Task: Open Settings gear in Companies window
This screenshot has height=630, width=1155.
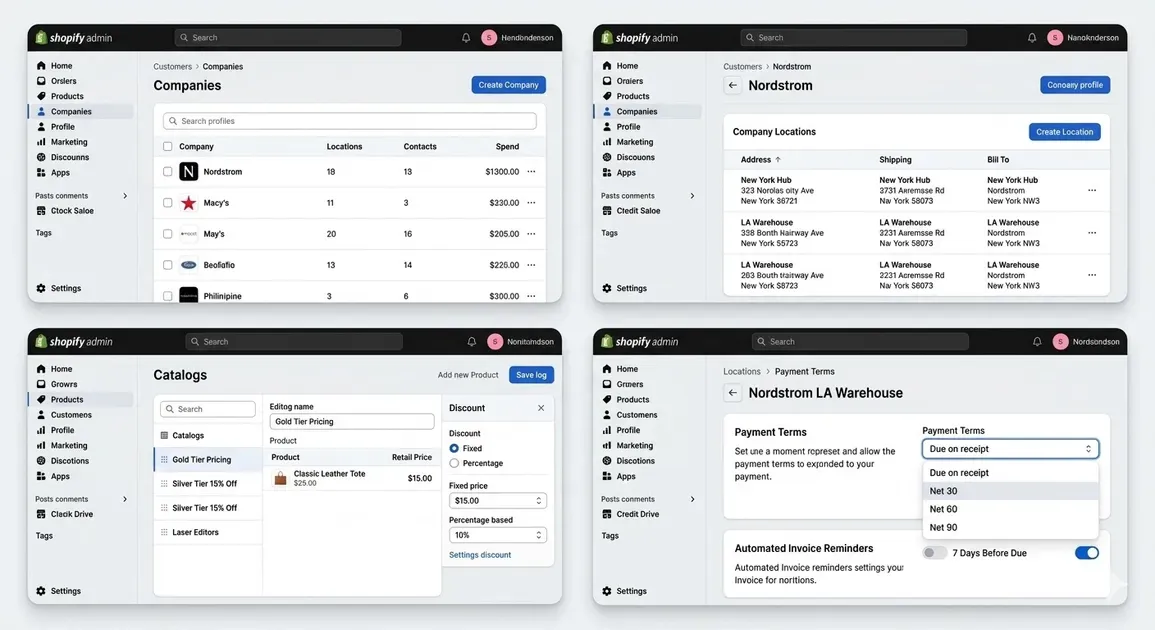Action: point(41,288)
